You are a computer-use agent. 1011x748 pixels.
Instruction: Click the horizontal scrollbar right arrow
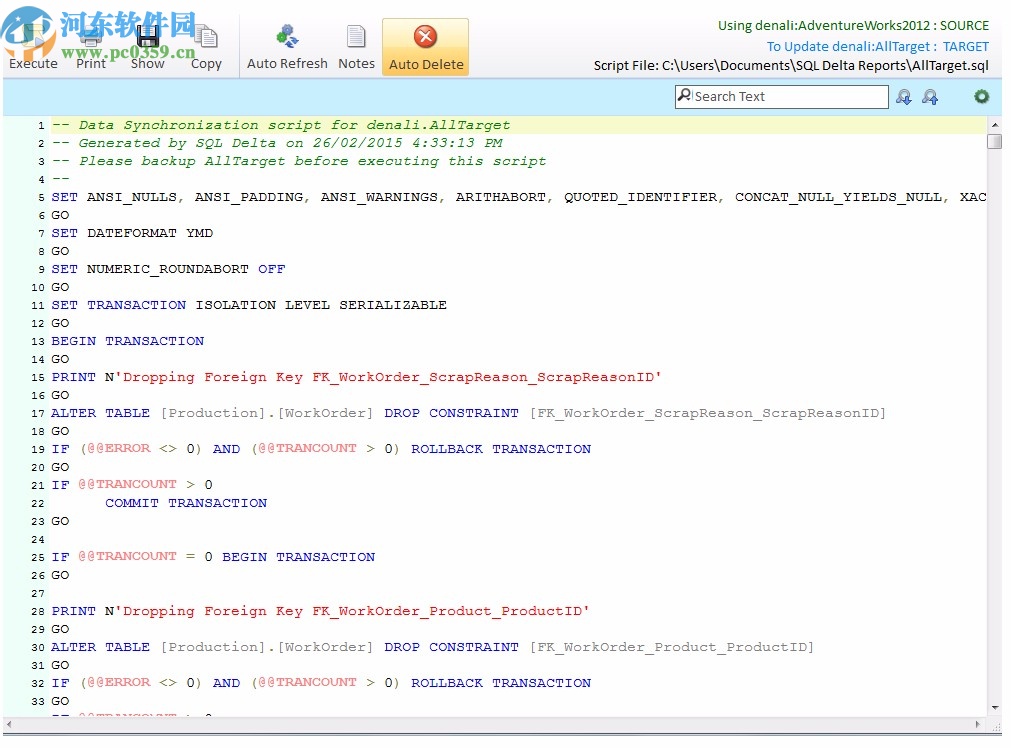tap(977, 725)
